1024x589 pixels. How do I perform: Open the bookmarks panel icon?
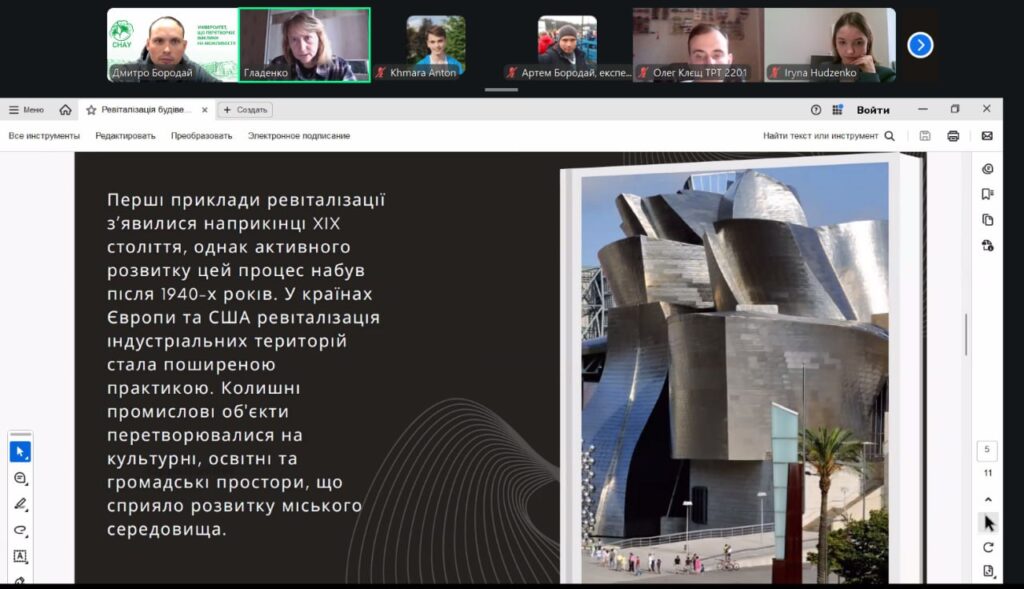point(988,194)
